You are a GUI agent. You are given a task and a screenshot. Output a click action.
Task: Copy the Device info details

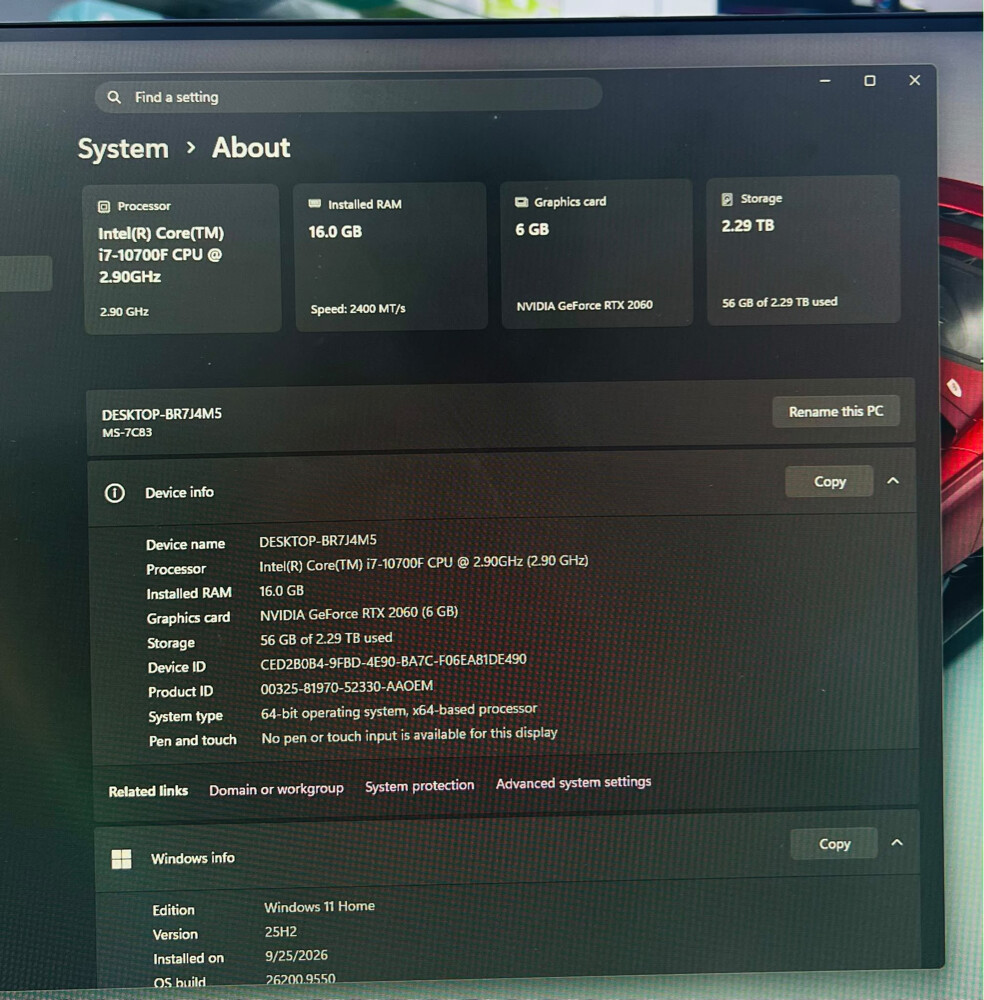coord(829,482)
